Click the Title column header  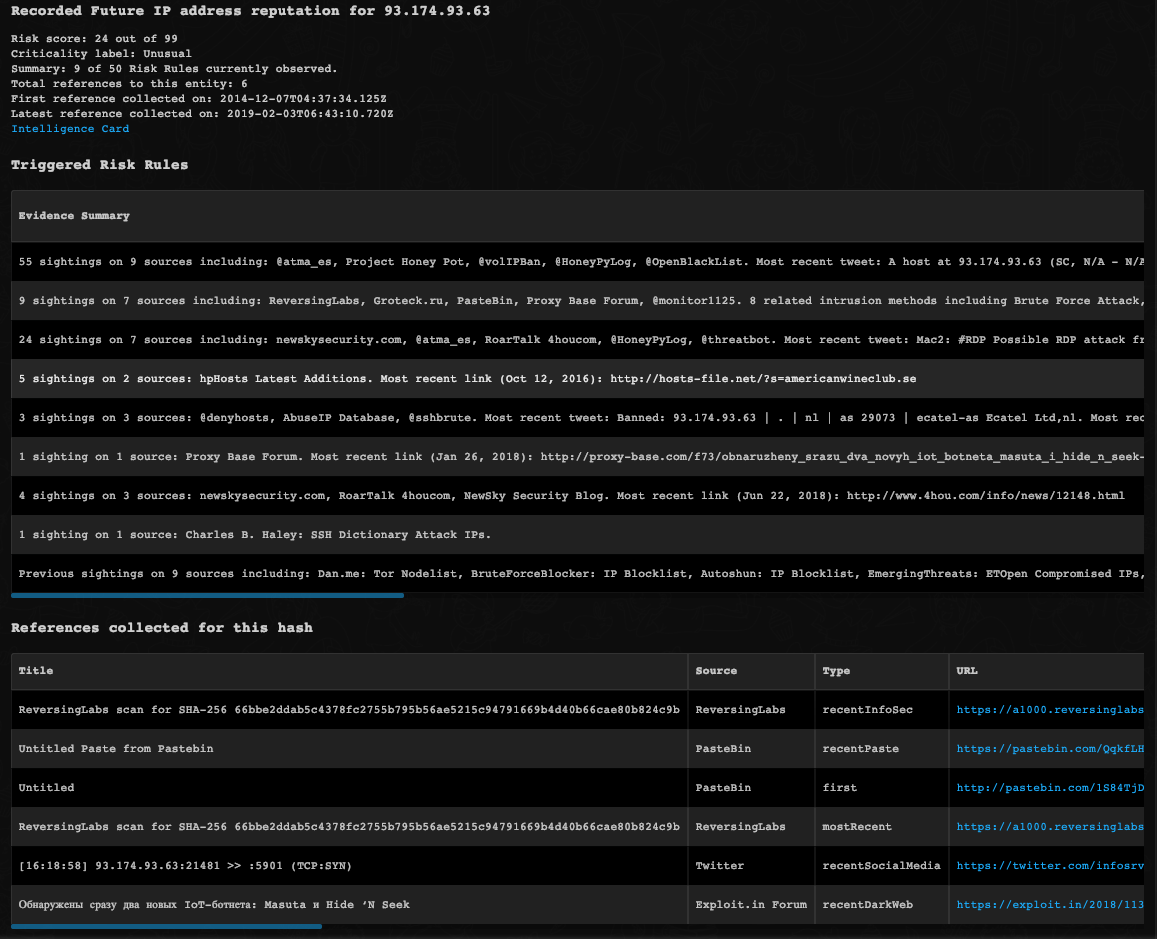point(36,670)
